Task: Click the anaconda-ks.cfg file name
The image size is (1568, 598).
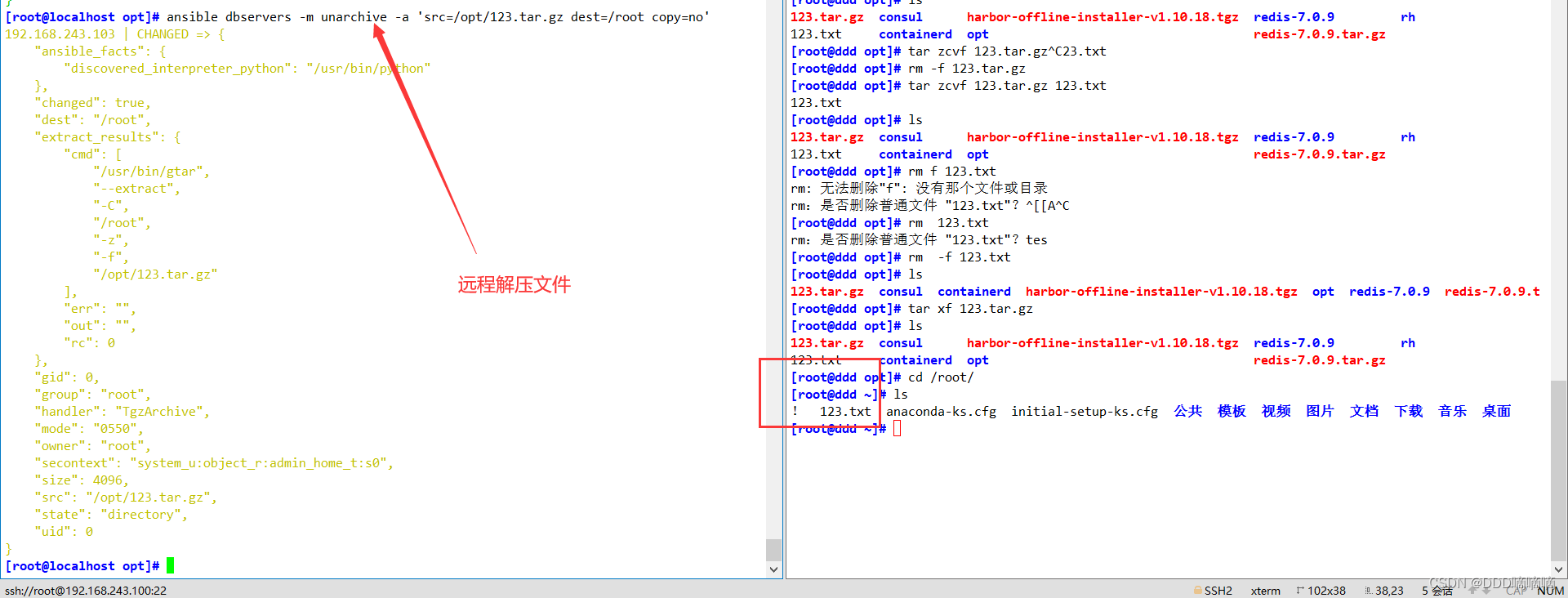Action: [941, 412]
